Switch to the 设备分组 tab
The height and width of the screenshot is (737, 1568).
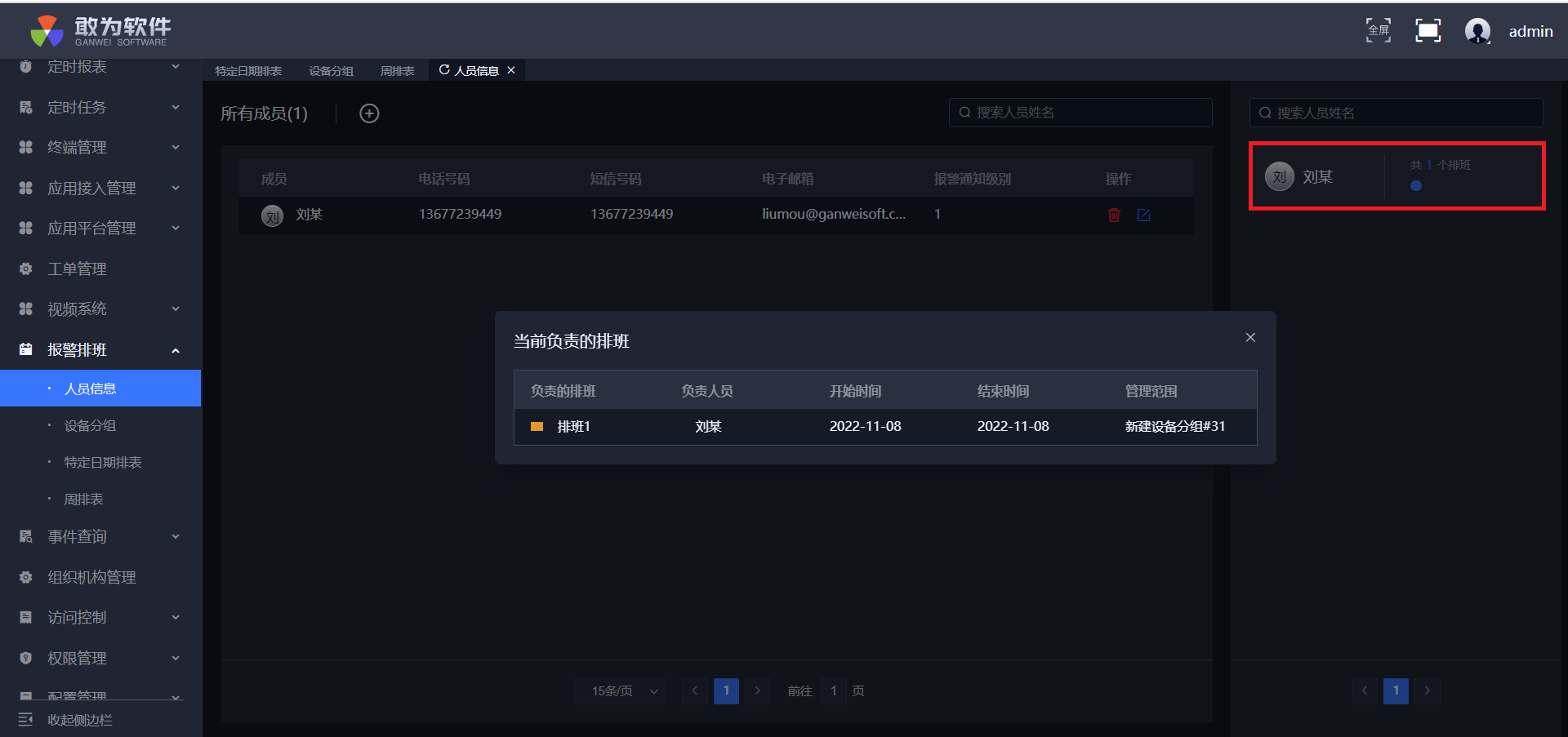[x=332, y=71]
